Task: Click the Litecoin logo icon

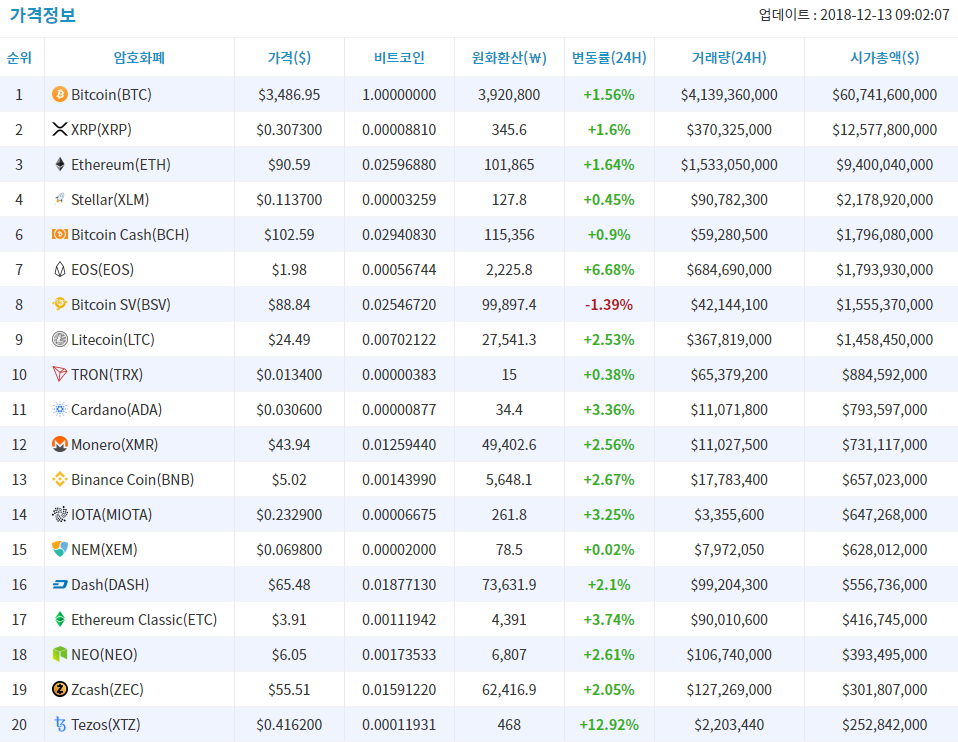Action: pos(59,339)
